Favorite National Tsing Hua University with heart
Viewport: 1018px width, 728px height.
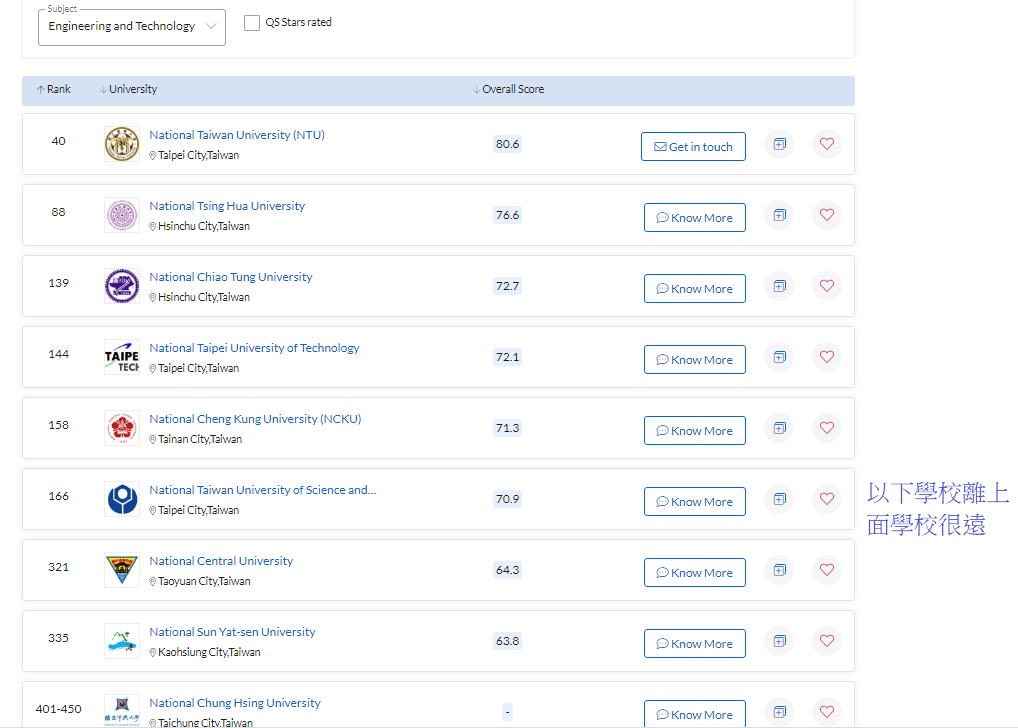[x=826, y=215]
